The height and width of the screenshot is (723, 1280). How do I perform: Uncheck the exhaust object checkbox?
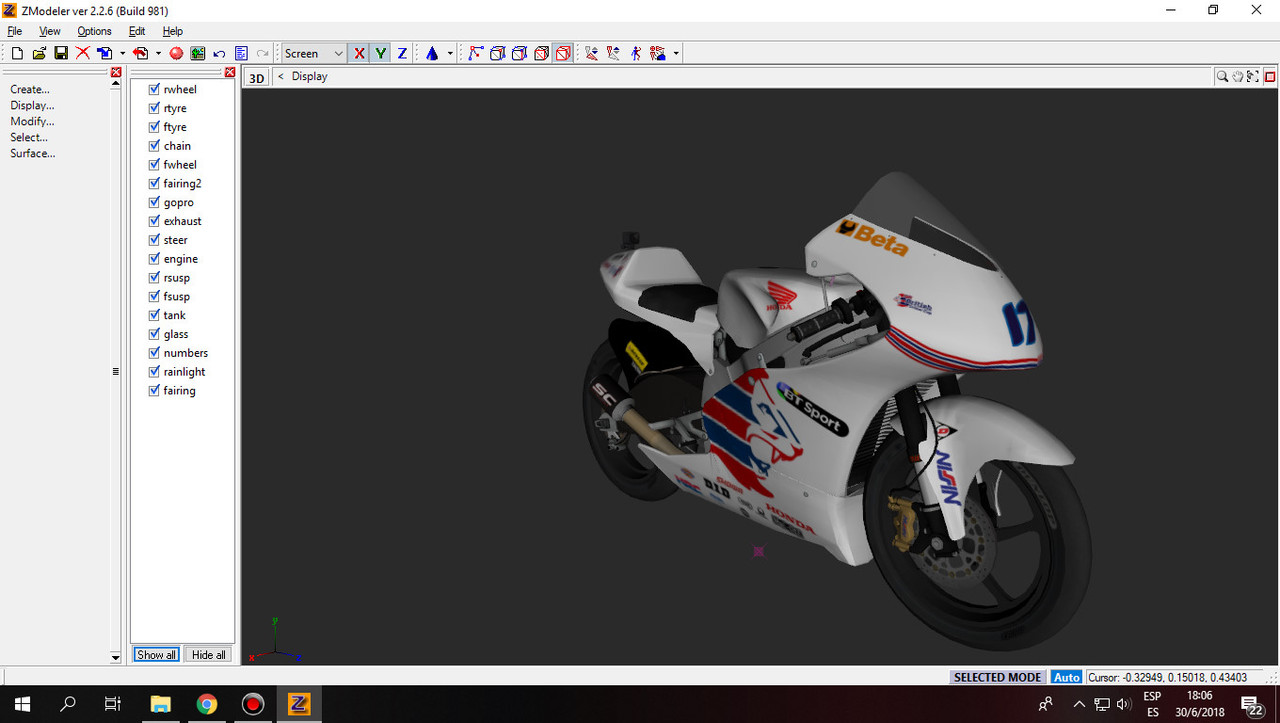(154, 221)
